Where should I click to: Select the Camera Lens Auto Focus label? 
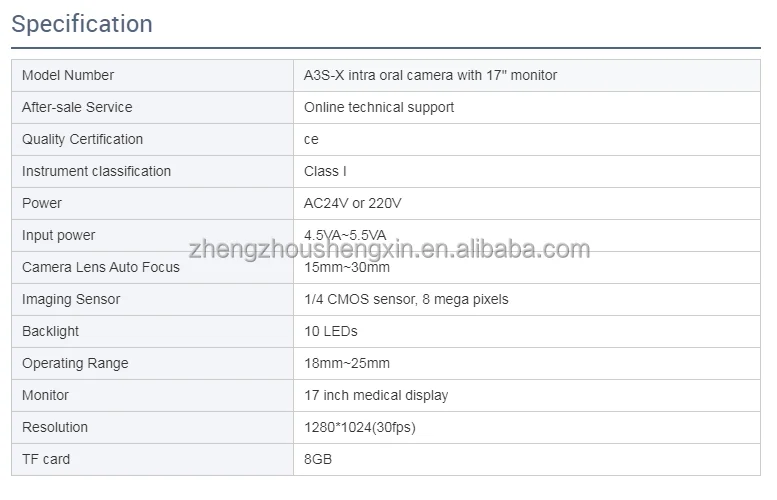101,267
